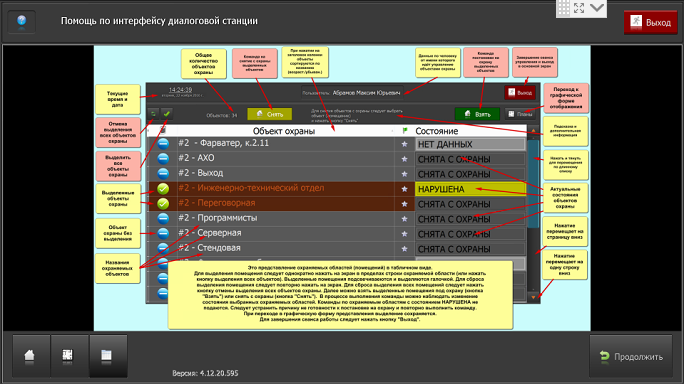Click the orange scroll-up arrow near Состояние
The width and height of the screenshot is (684, 384).
pos(533,131)
